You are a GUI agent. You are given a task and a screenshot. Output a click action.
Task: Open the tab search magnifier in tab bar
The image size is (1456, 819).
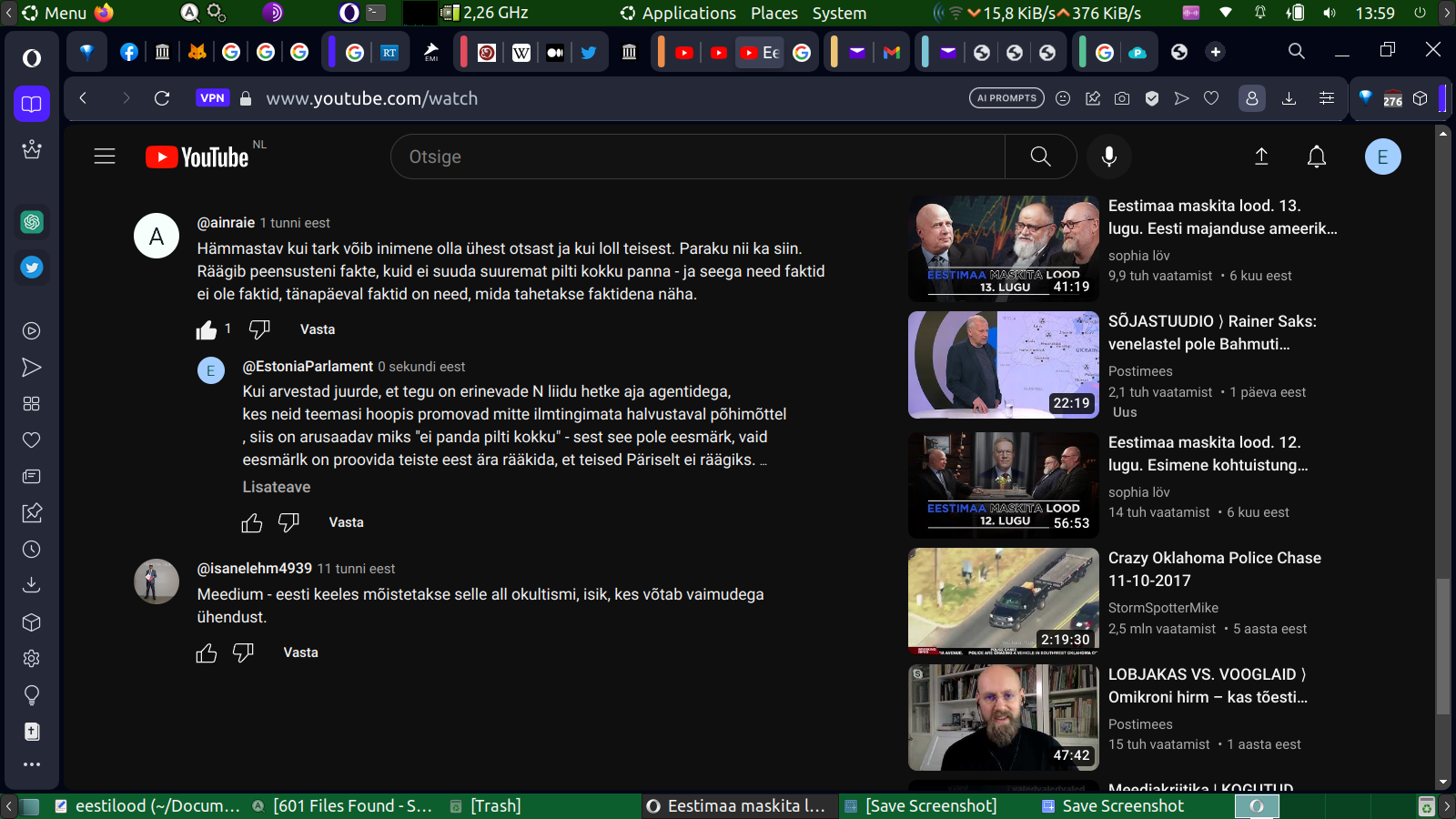1297,51
